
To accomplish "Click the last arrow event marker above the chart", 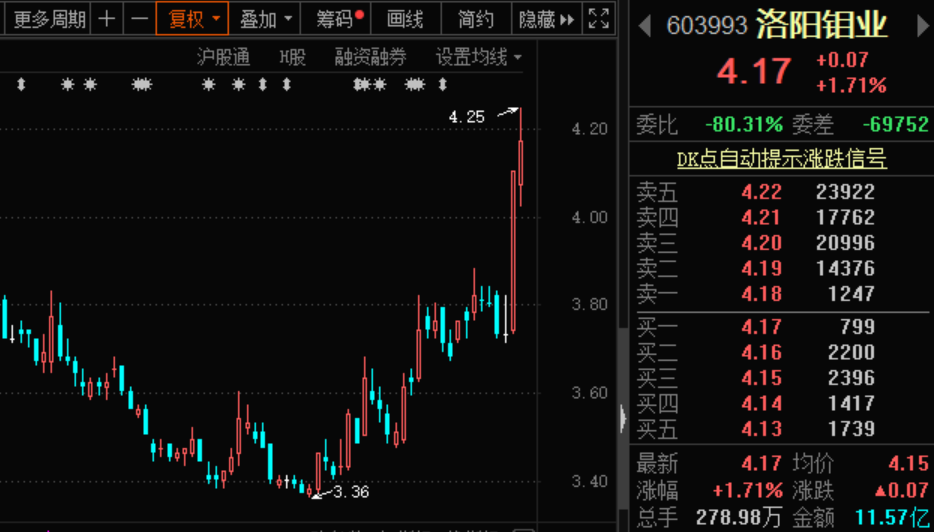I will (x=442, y=85).
